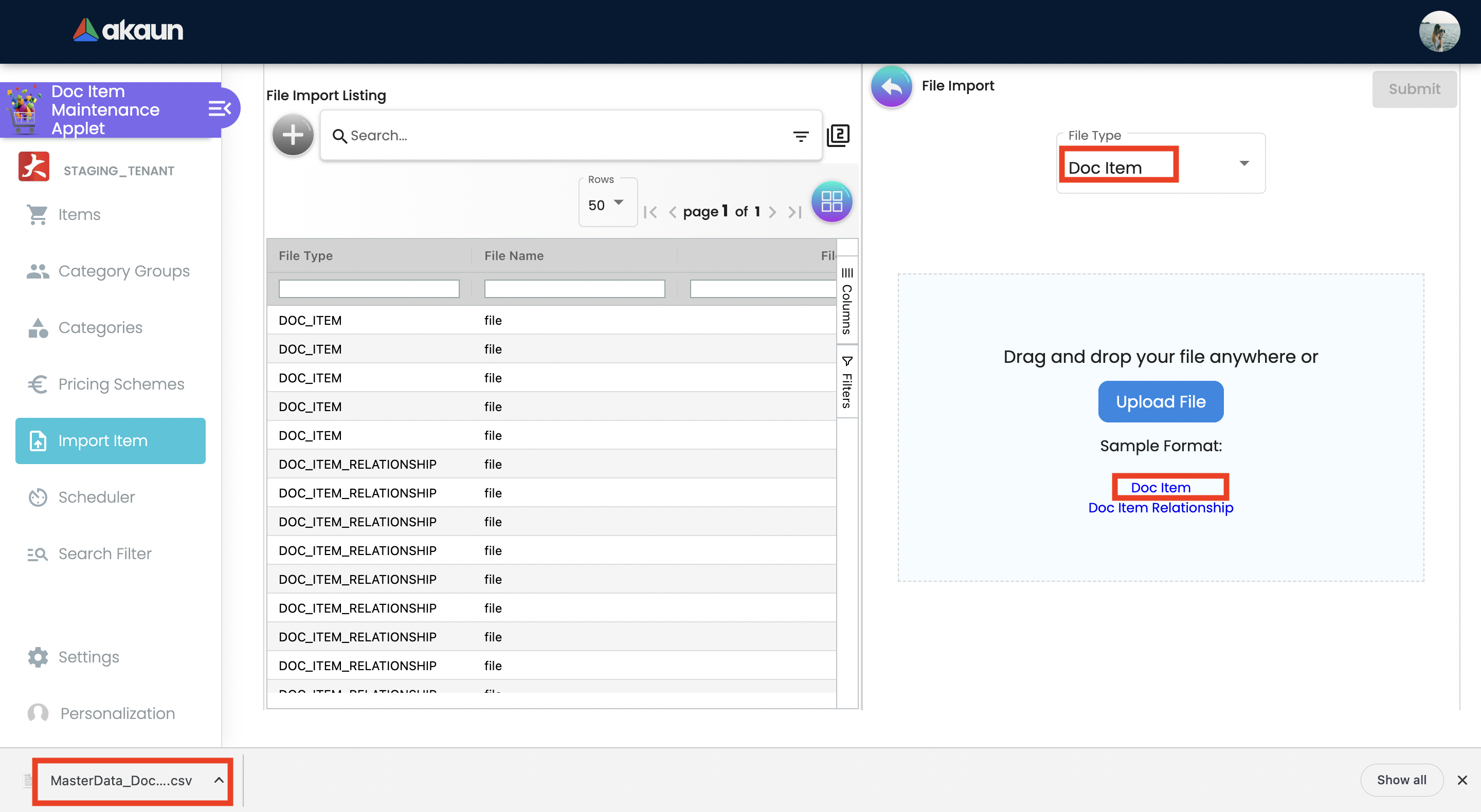The image size is (1481, 812).
Task: Click the File Name column filter field
Action: (574, 288)
